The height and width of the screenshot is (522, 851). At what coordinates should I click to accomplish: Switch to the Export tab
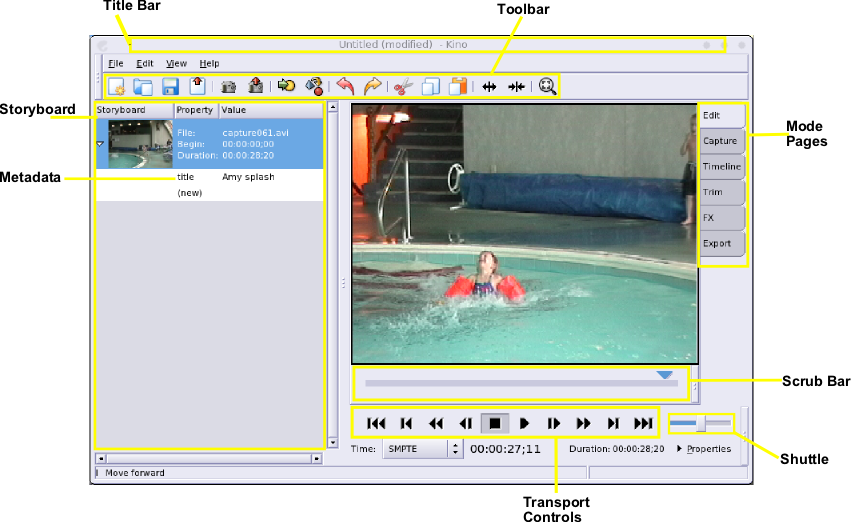click(x=717, y=244)
